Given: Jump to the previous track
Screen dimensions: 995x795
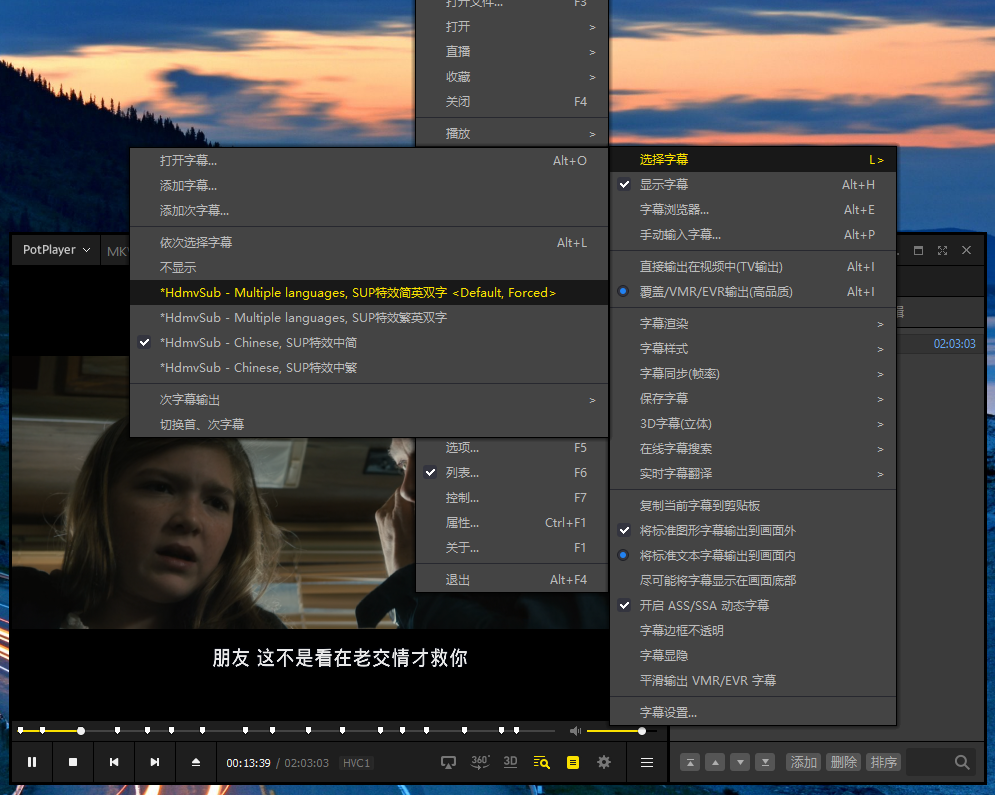Looking at the screenshot, I should (114, 762).
